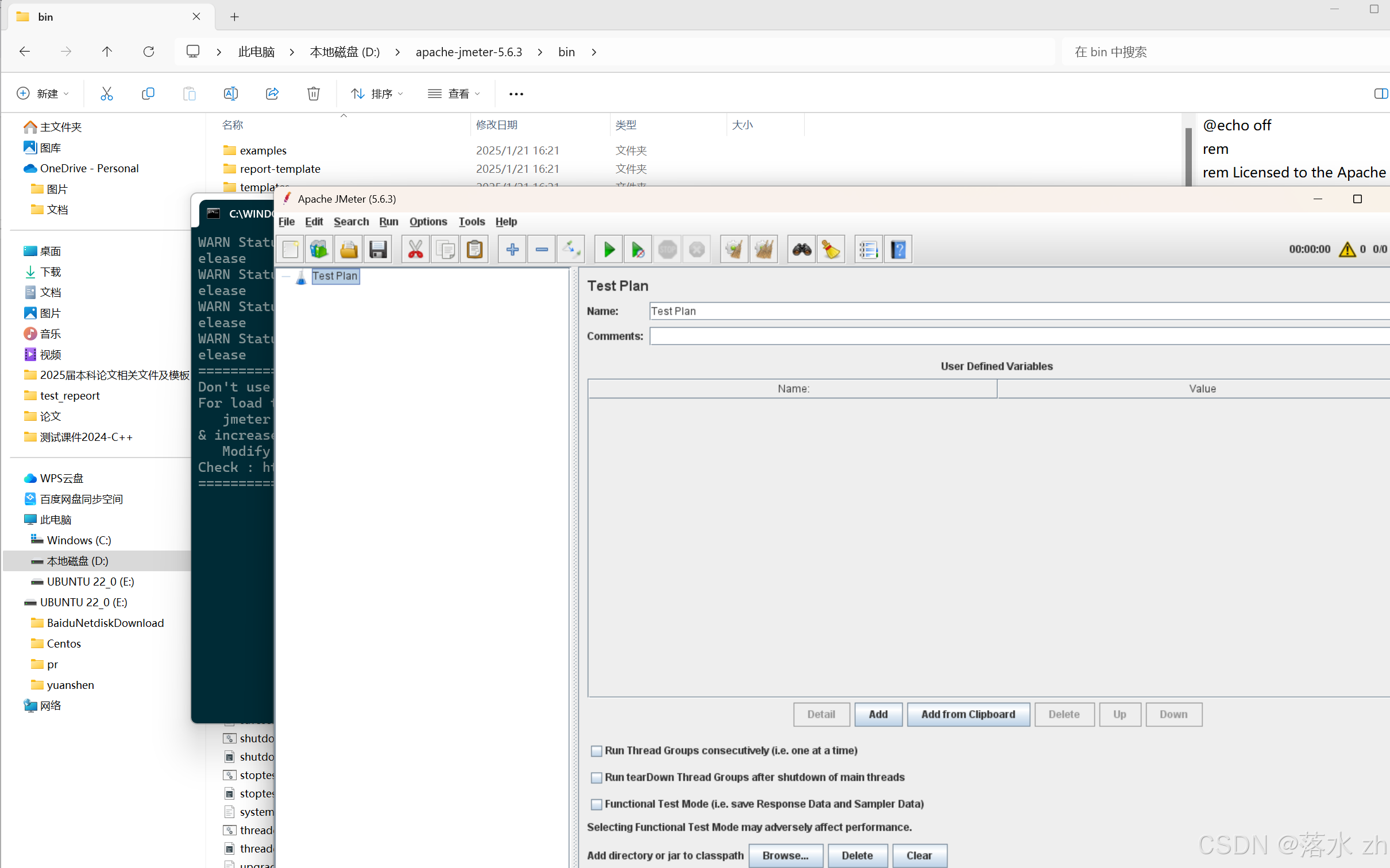Click the Save test plan icon
The width and height of the screenshot is (1390, 868).
point(377,249)
